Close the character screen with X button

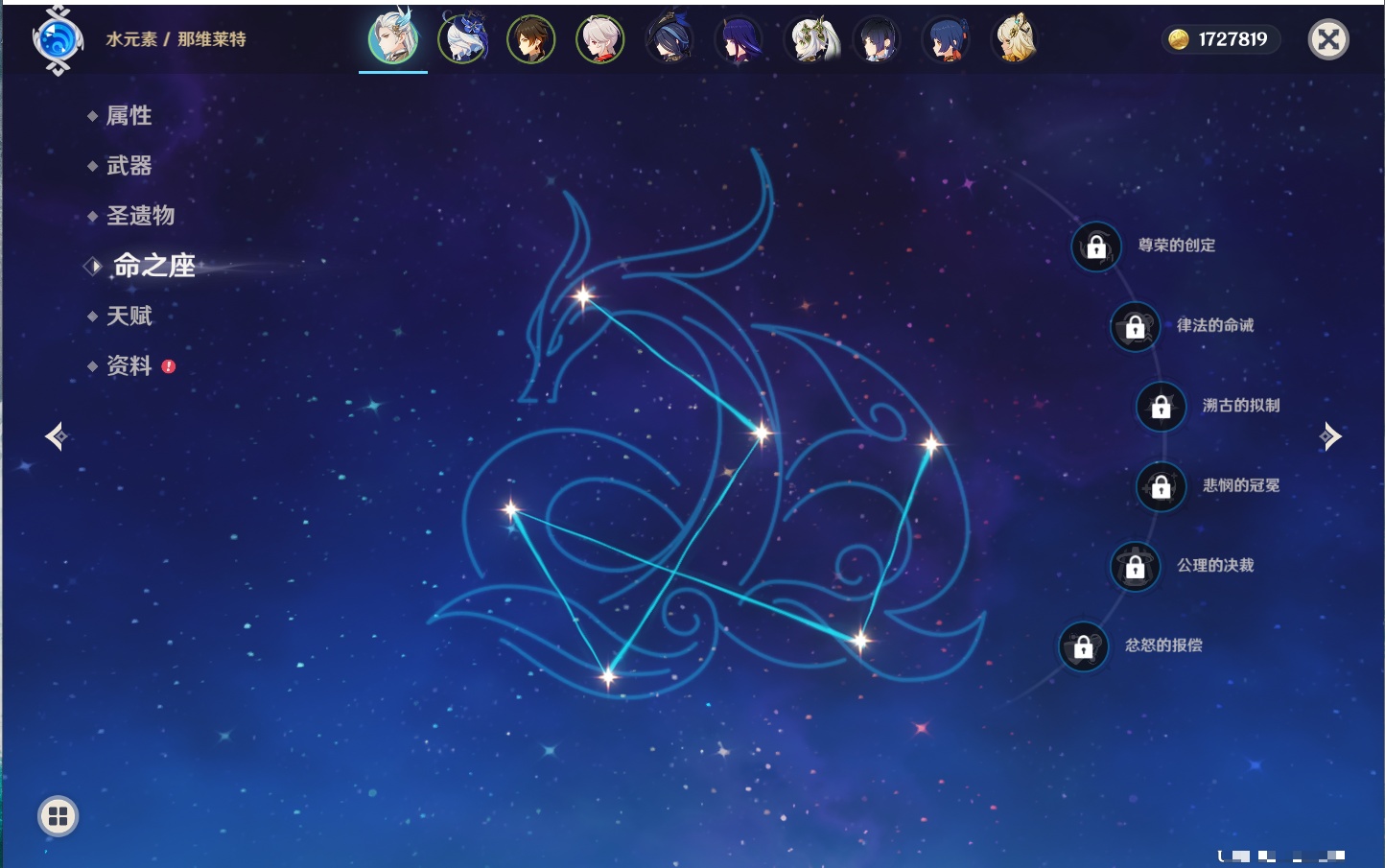click(1328, 39)
